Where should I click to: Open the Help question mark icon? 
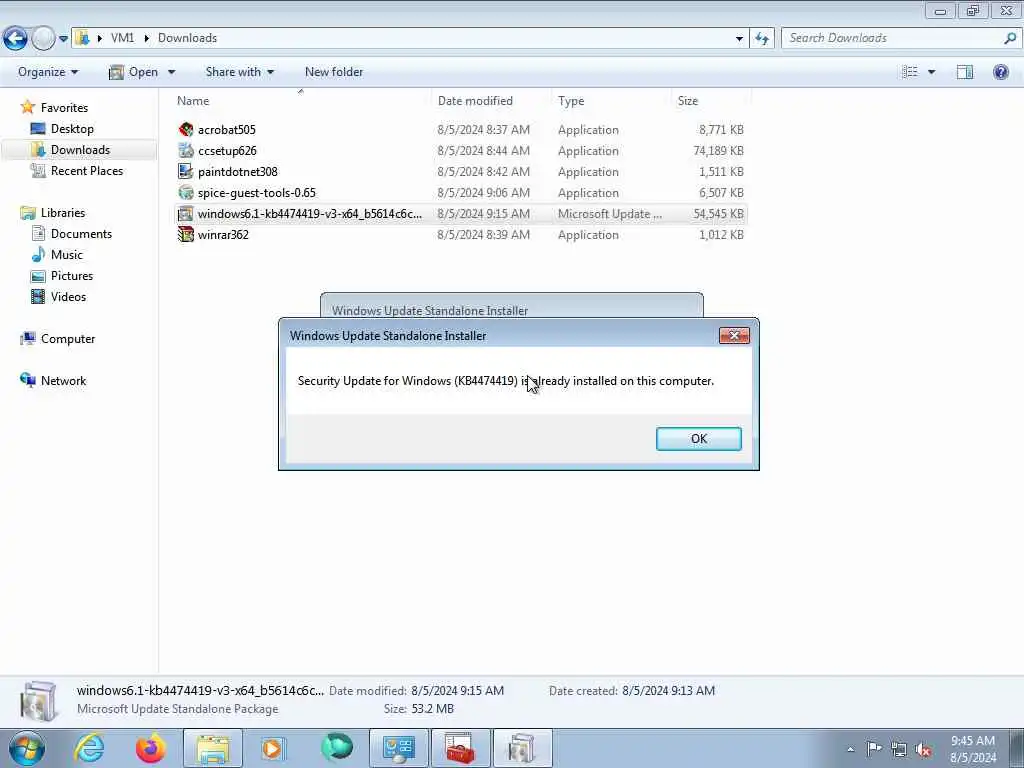[1000, 72]
